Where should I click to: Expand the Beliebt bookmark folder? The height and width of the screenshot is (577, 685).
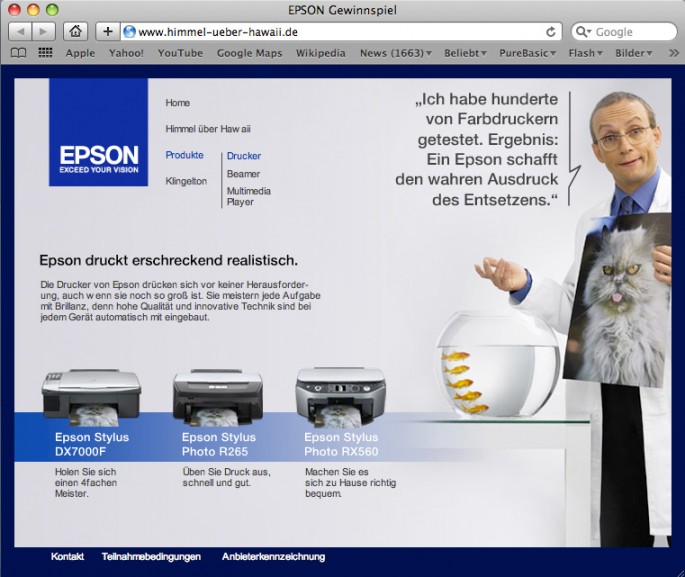coord(465,53)
